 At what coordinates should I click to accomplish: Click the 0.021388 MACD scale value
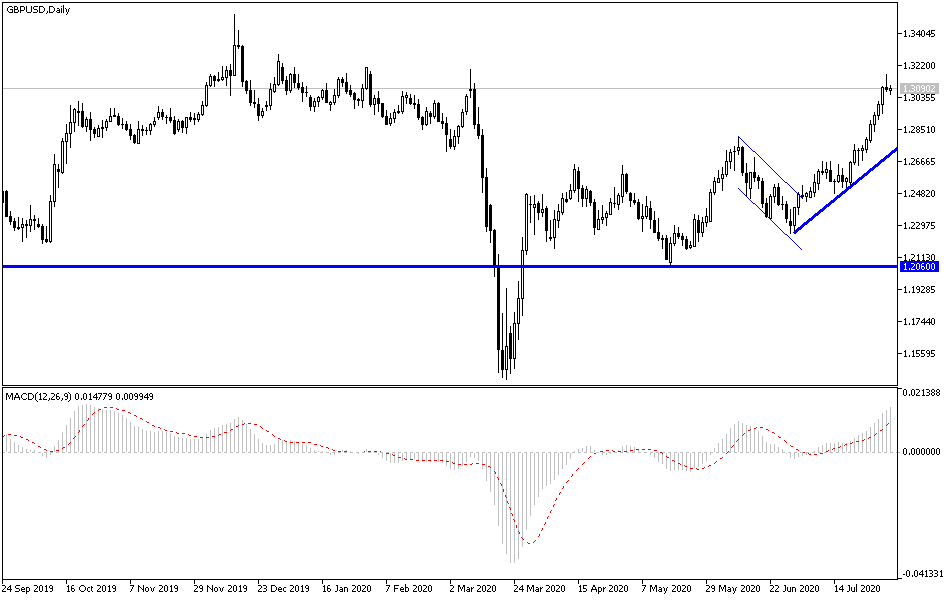(x=919, y=393)
